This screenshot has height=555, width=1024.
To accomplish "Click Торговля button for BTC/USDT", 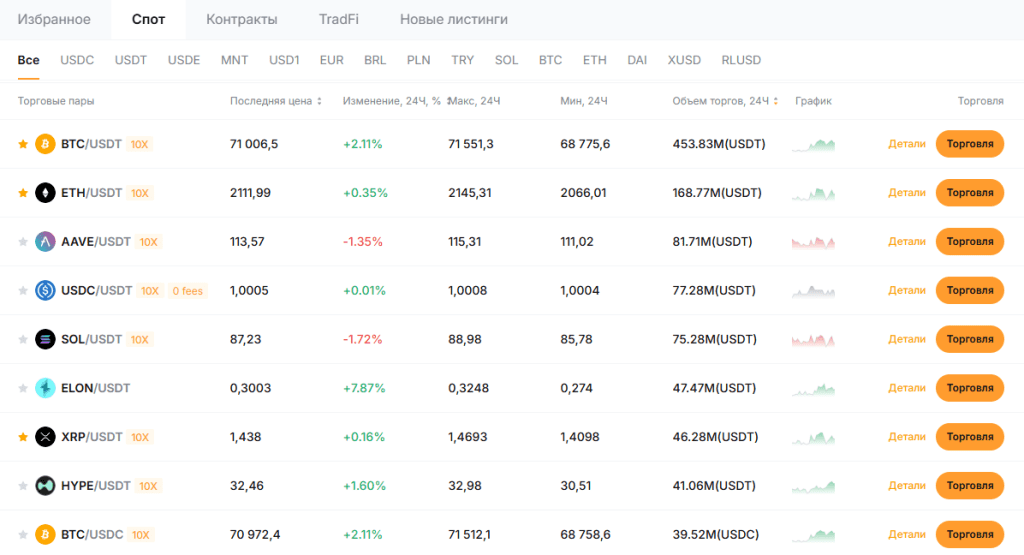I will pyautogui.click(x=970, y=144).
